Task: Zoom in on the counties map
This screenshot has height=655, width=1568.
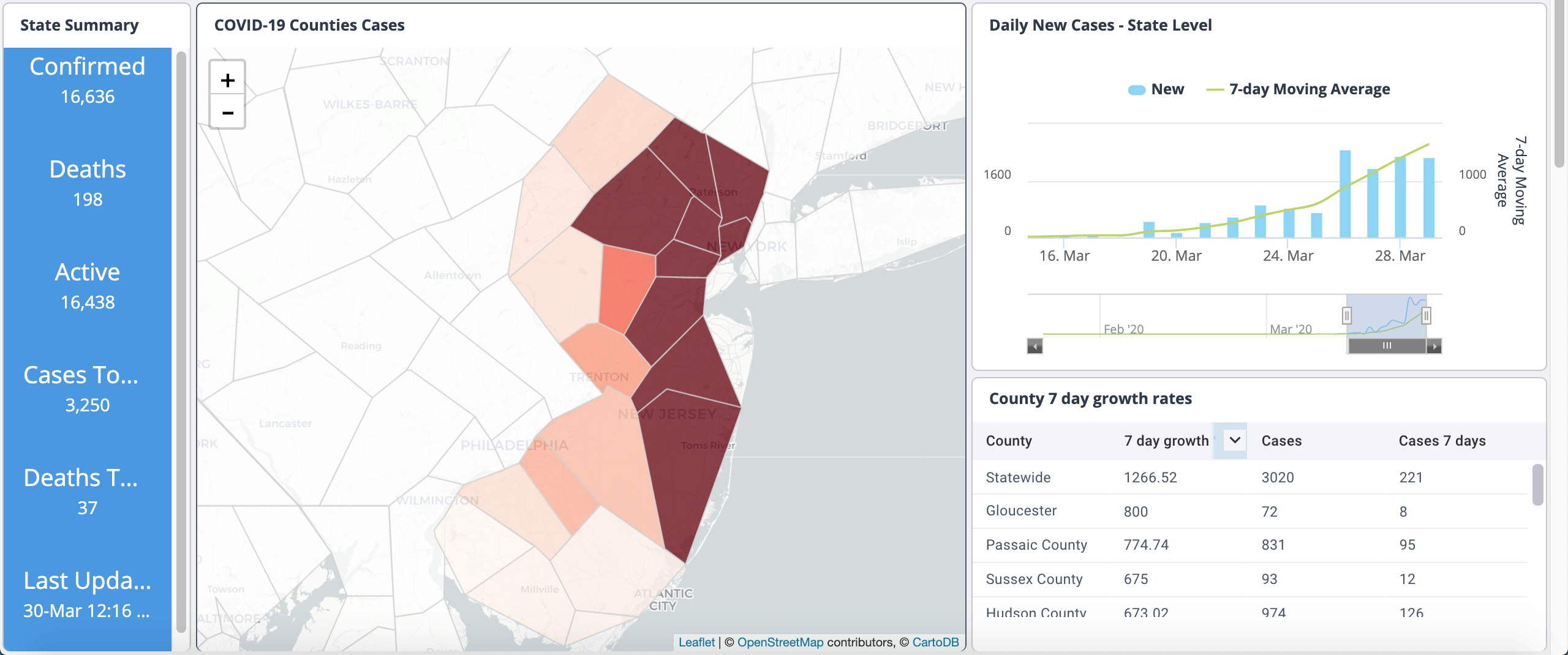Action: 228,80
